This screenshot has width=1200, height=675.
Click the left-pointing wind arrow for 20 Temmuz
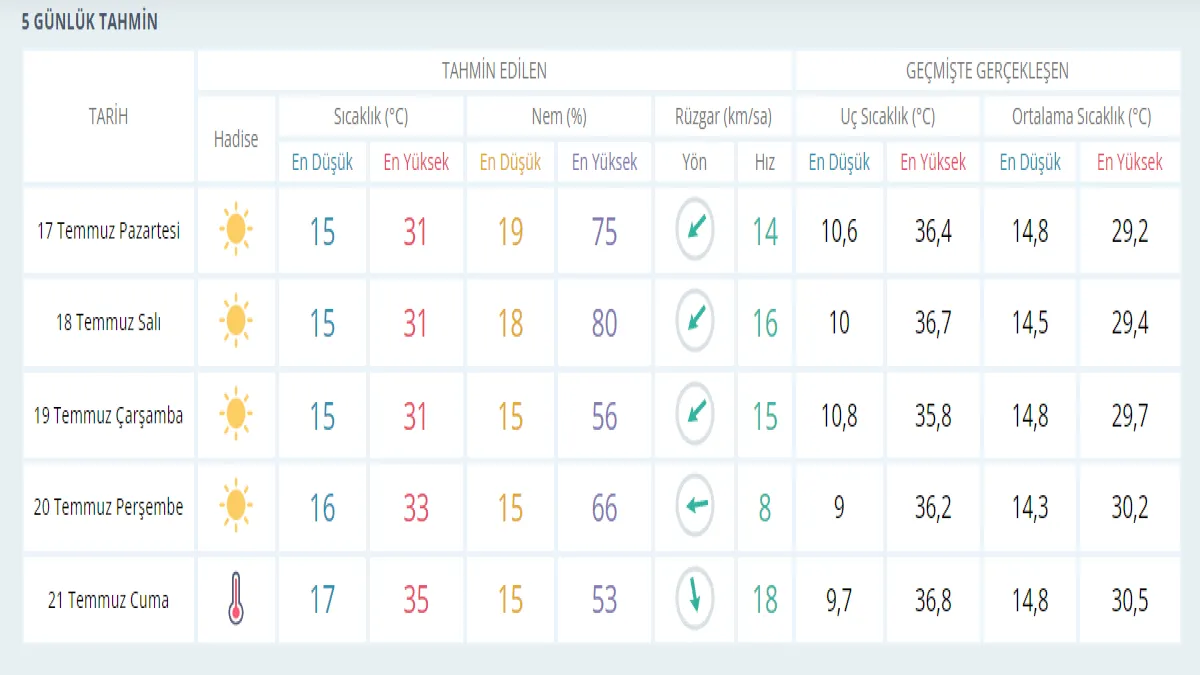pyautogui.click(x=694, y=506)
